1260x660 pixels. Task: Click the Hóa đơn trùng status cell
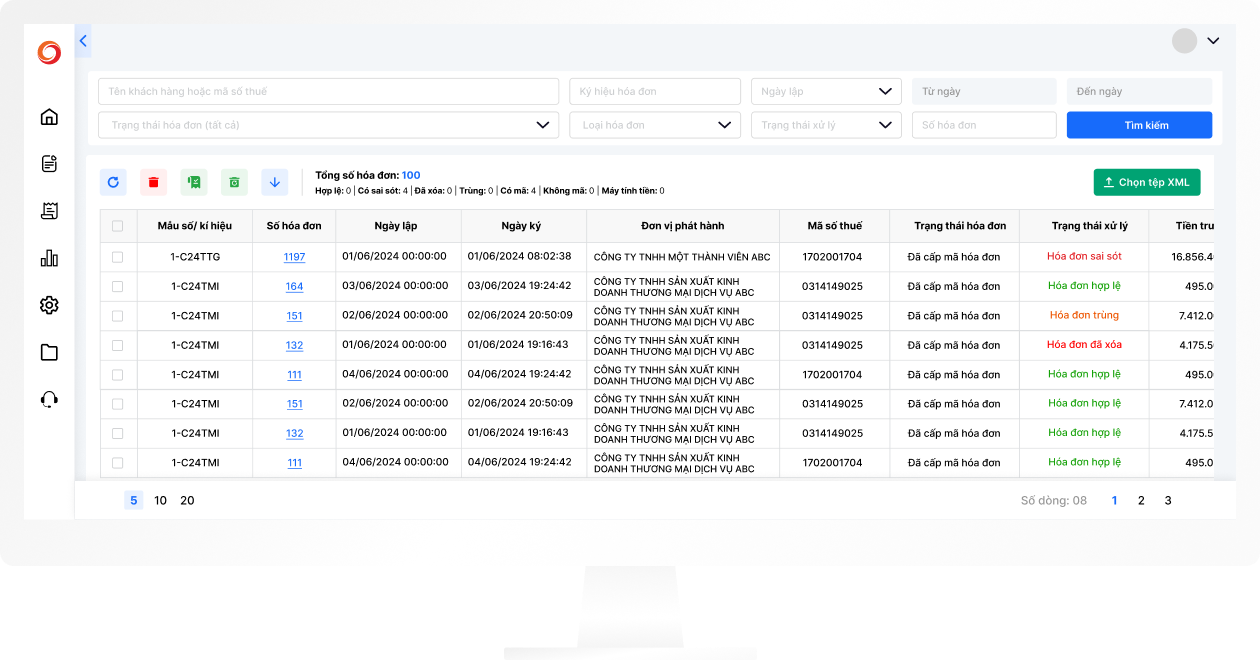[x=1084, y=315]
